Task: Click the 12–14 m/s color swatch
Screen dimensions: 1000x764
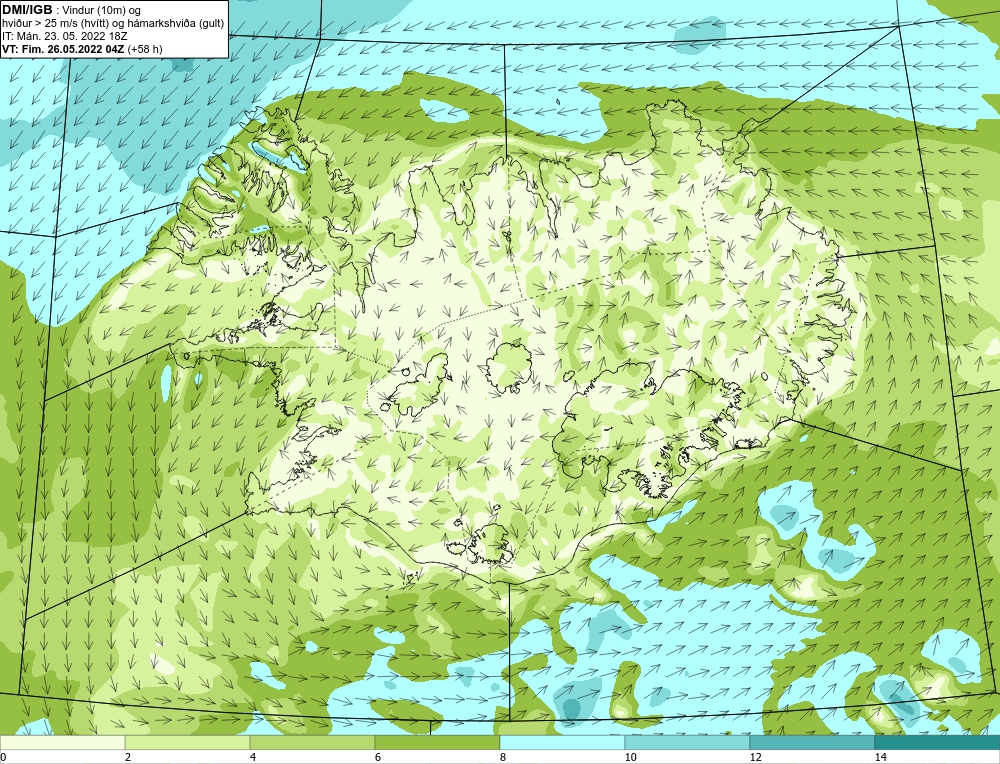Action: click(812, 742)
